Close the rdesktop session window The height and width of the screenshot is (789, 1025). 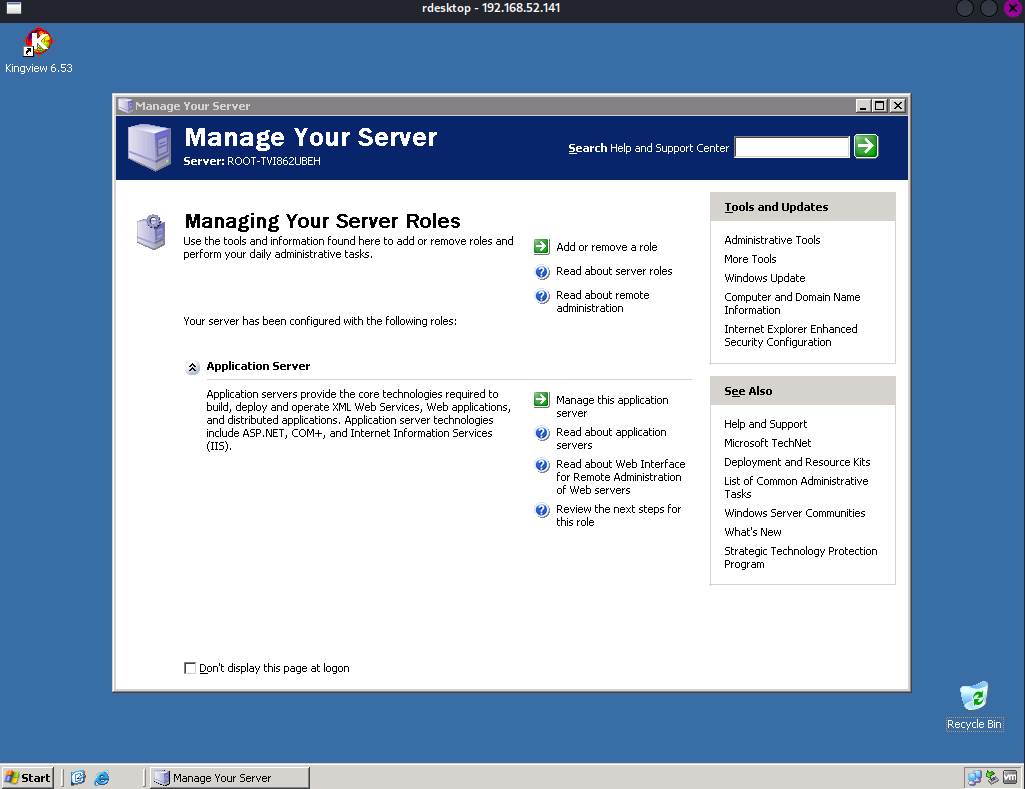tap(1013, 8)
